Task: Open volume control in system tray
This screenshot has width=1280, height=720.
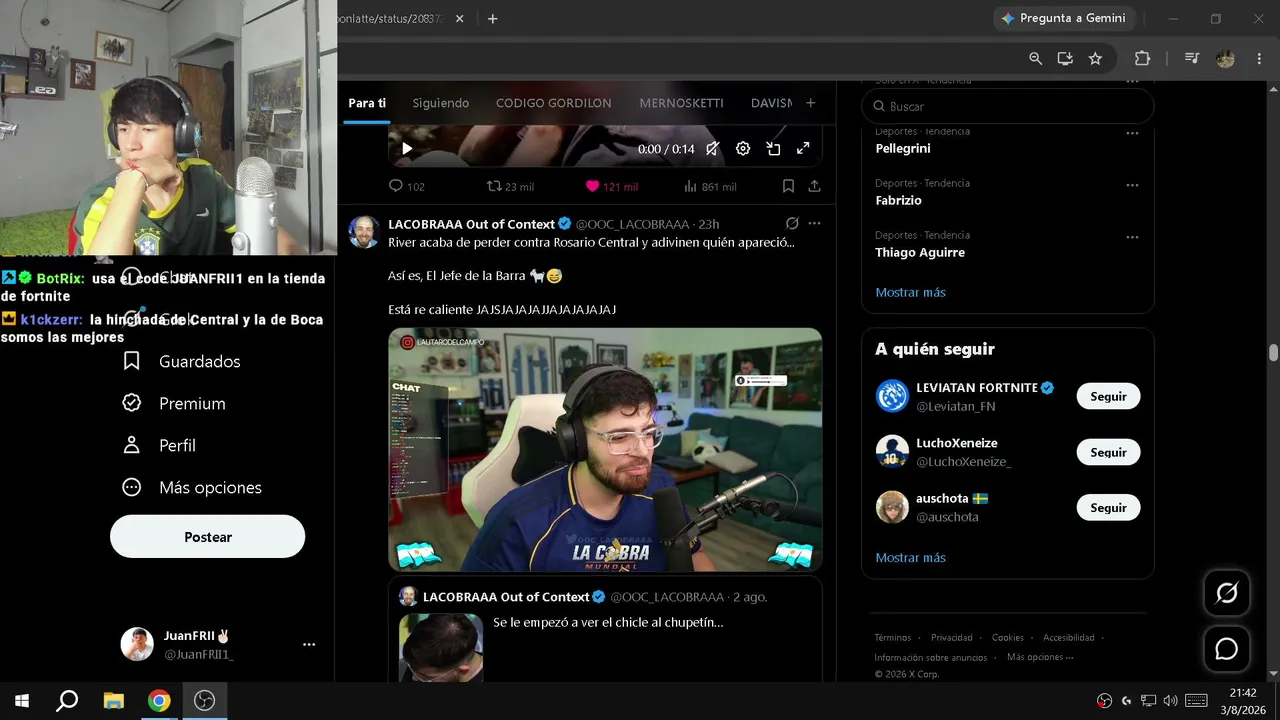Action: [x=1171, y=701]
